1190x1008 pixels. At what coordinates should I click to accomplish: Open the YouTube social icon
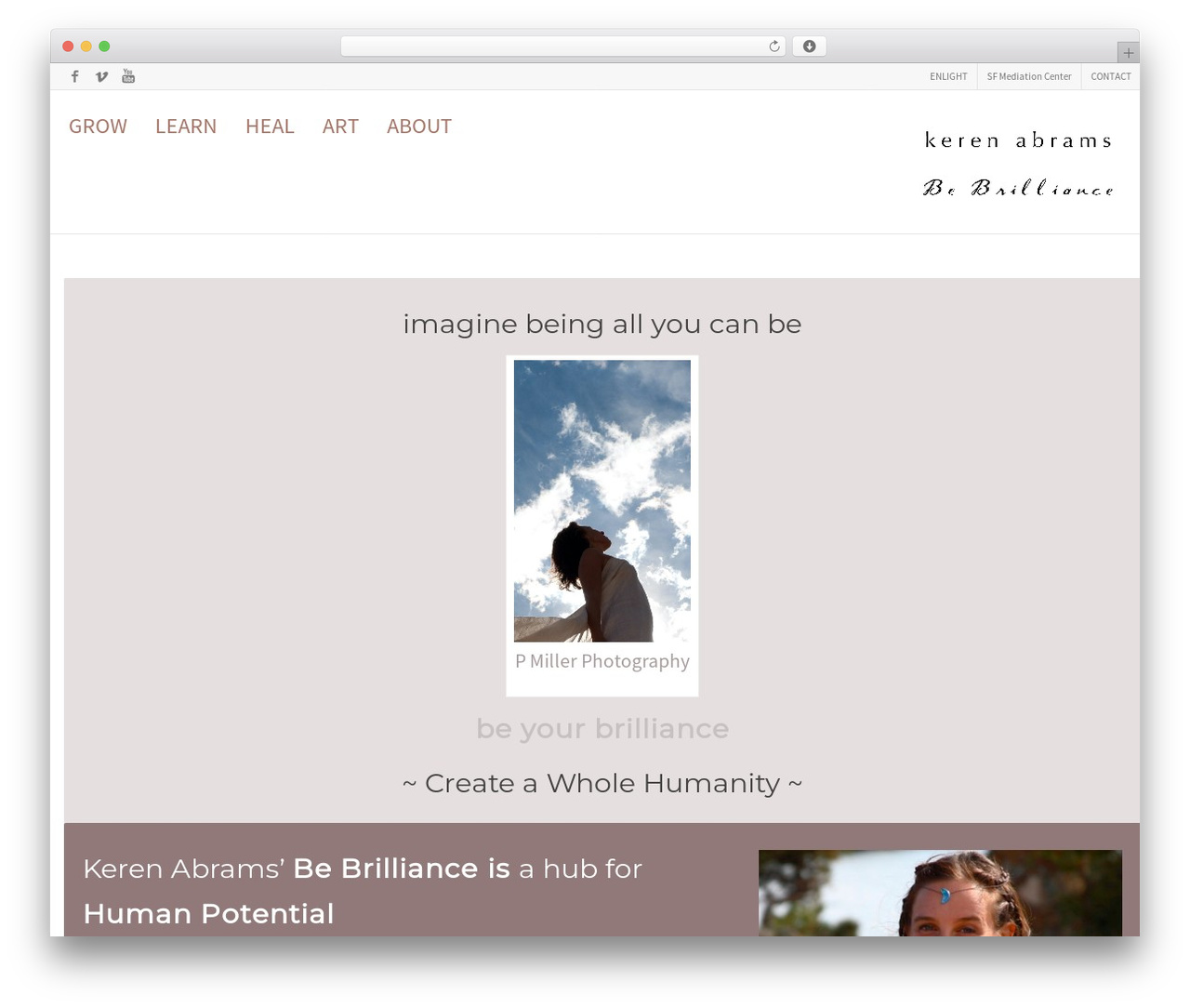click(x=128, y=76)
